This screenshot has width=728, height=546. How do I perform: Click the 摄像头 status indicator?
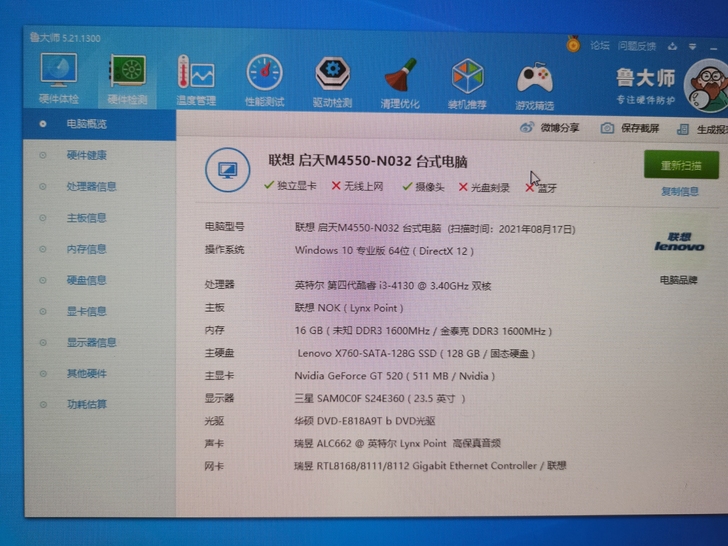[423, 187]
